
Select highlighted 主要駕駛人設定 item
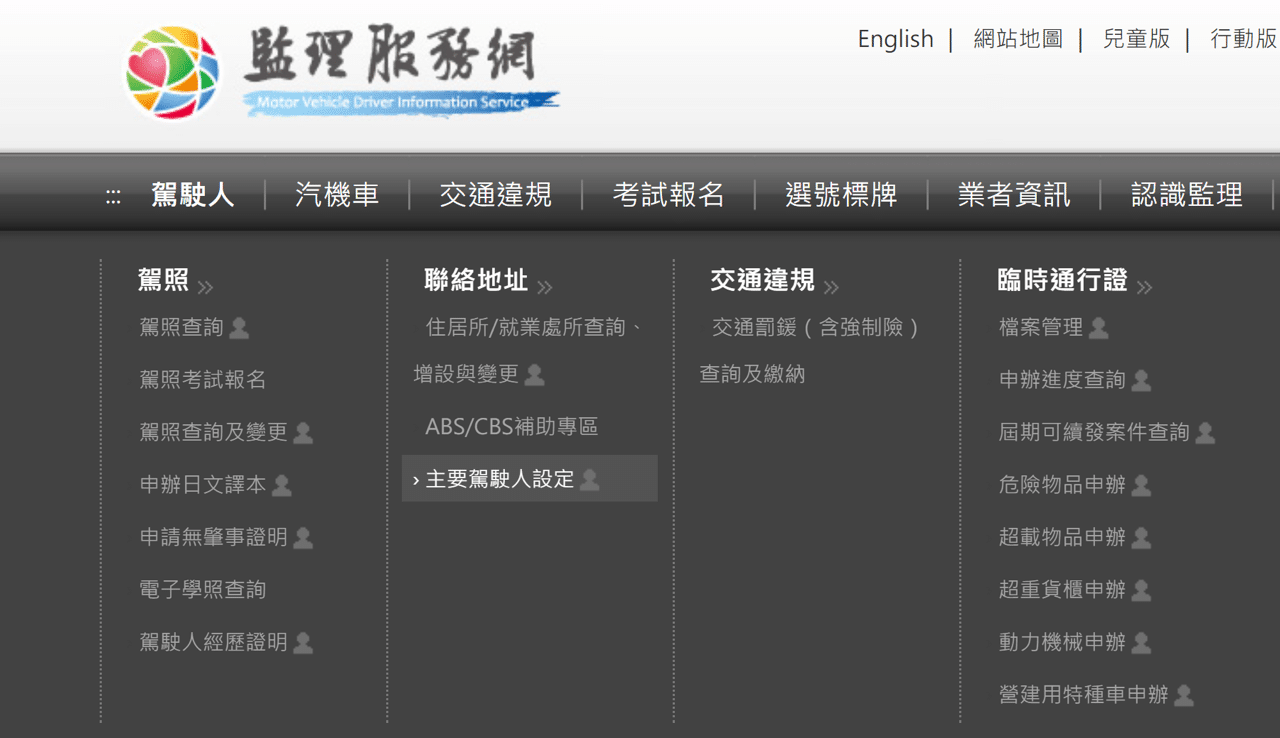[x=530, y=479]
